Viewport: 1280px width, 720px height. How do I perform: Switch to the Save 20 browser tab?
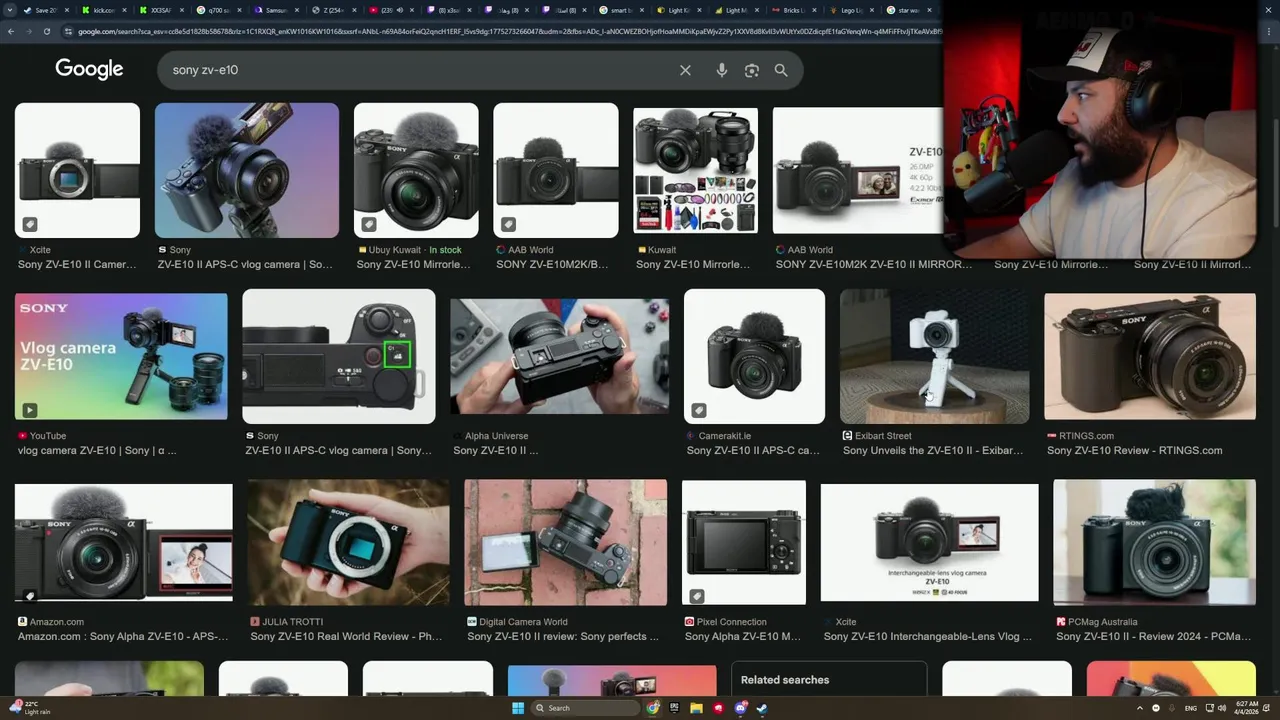tap(45, 10)
